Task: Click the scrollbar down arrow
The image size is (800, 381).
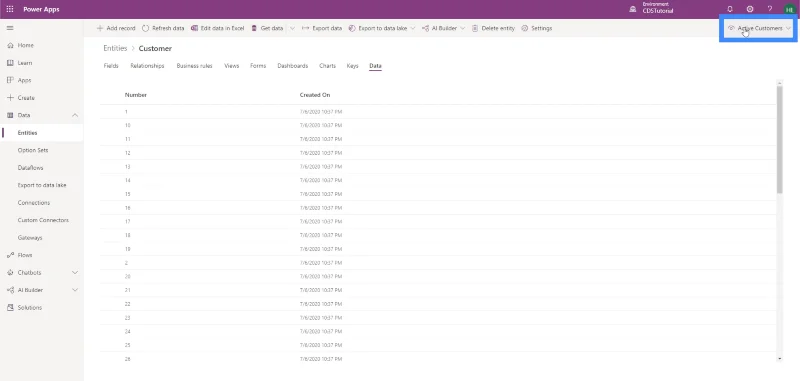Action: (x=779, y=359)
